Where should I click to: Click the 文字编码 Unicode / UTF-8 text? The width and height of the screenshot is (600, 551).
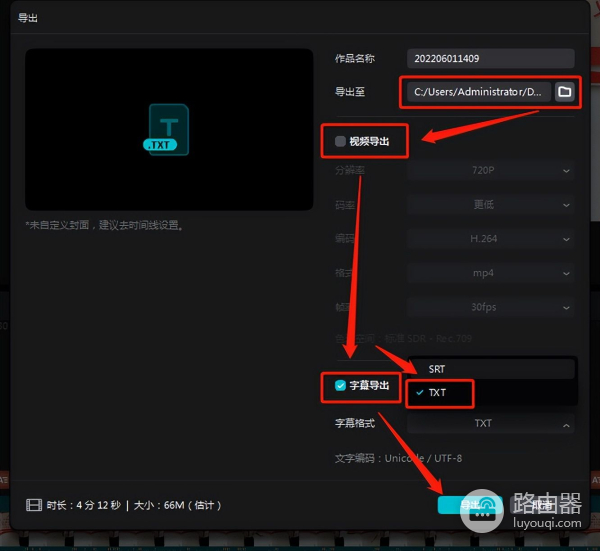coord(398,458)
